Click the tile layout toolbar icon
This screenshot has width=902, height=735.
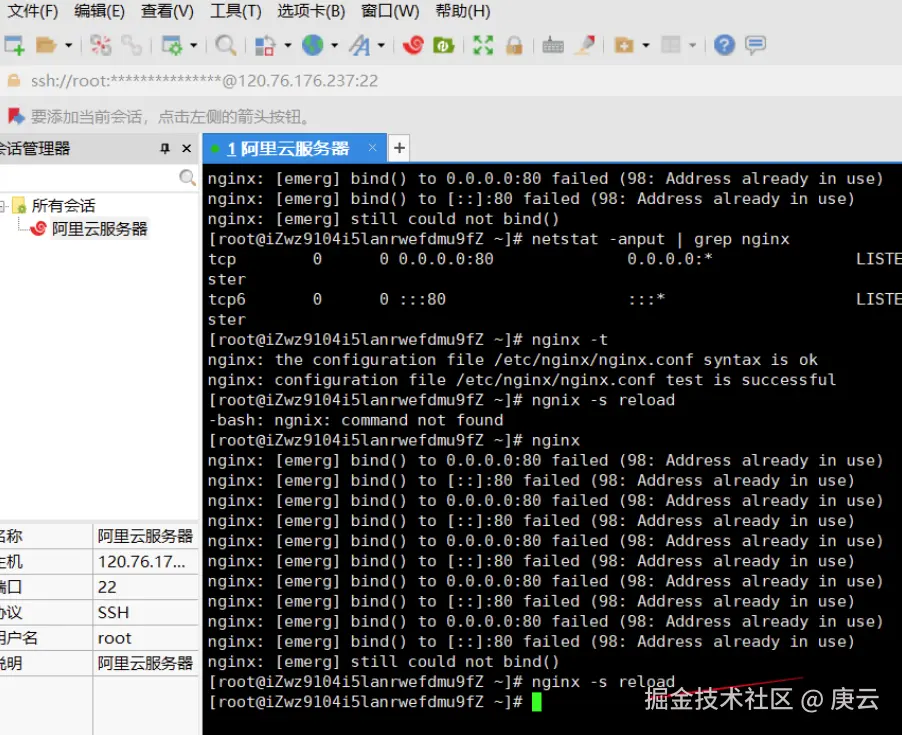pyautogui.click(x=671, y=45)
